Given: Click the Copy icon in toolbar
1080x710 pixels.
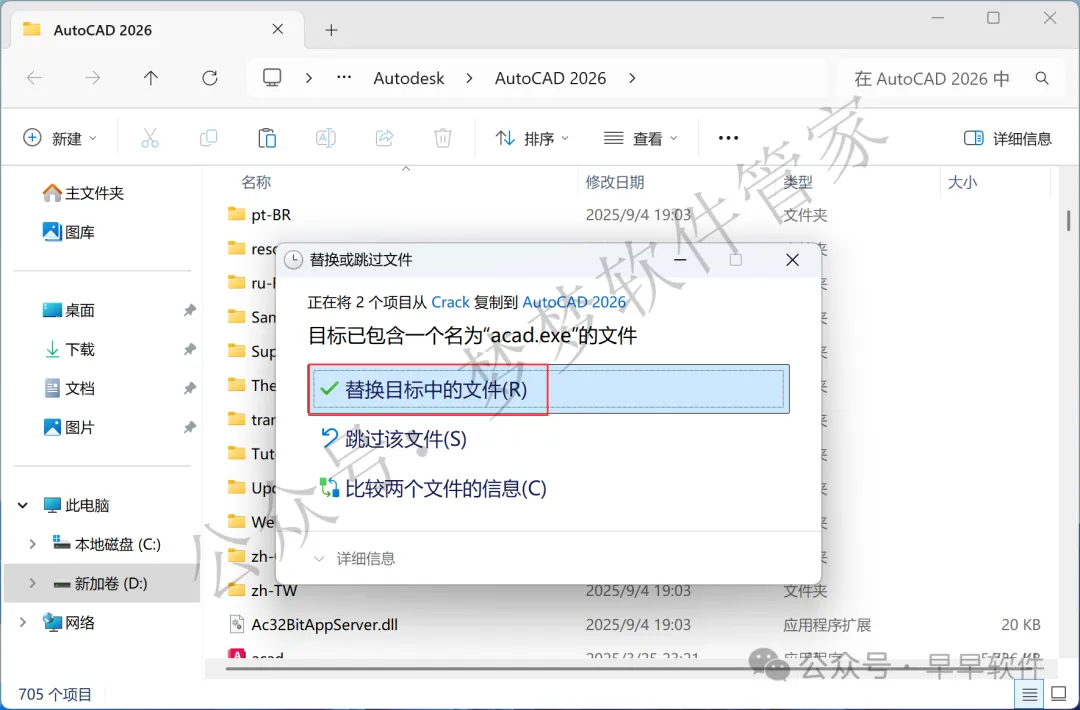Looking at the screenshot, I should tap(208, 138).
